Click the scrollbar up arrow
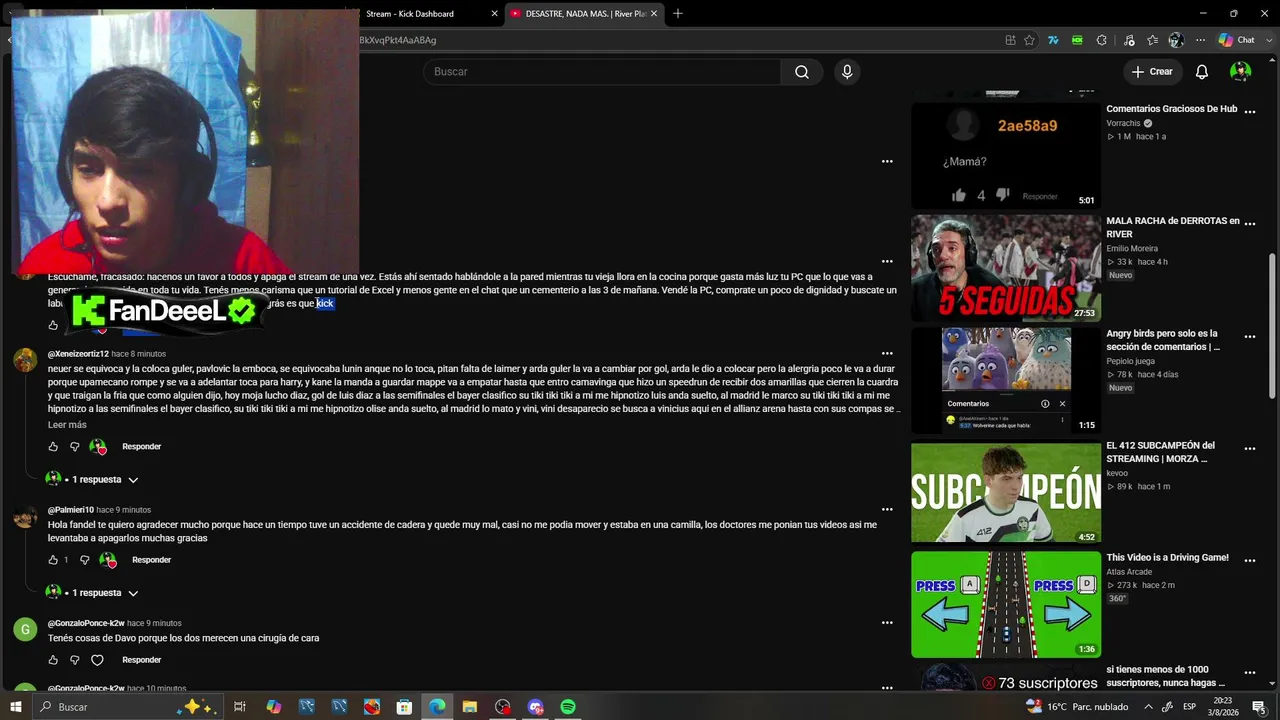 click(1273, 60)
